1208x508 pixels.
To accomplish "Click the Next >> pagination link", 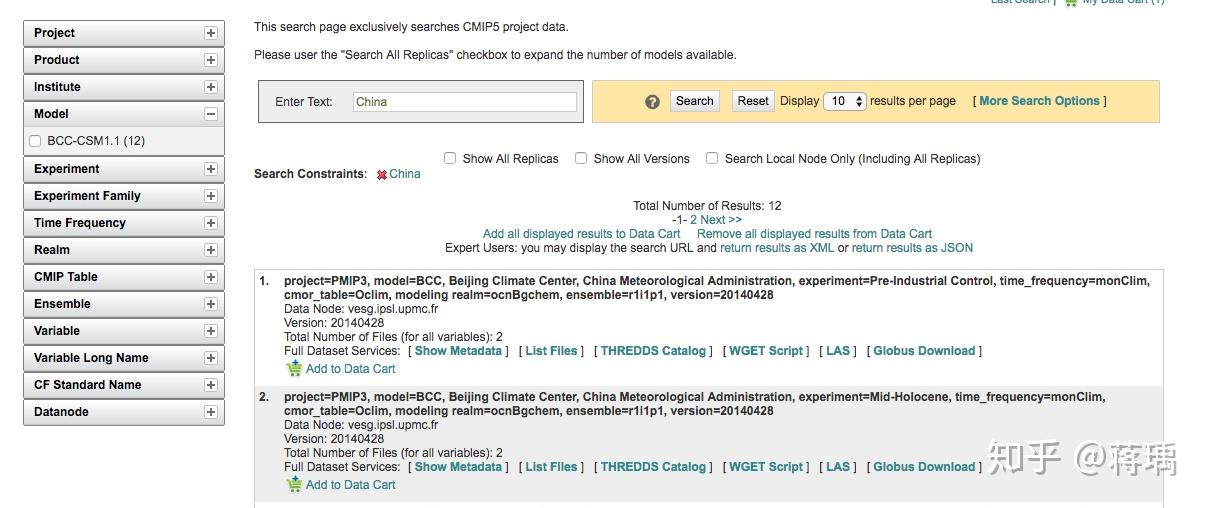I will pos(721,220).
